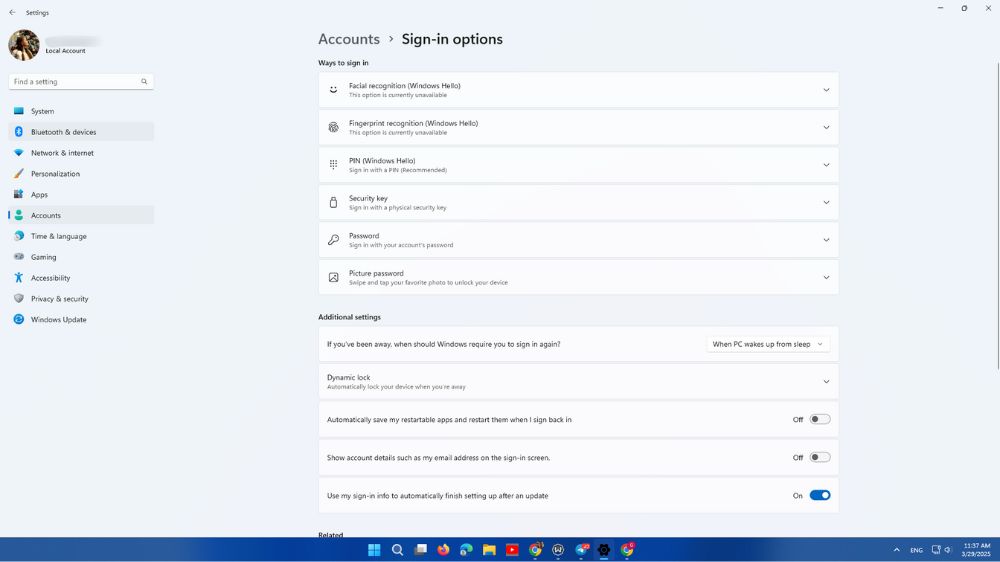Navigate to Privacy & security
Image resolution: width=1000 pixels, height=562 pixels.
click(x=81, y=299)
